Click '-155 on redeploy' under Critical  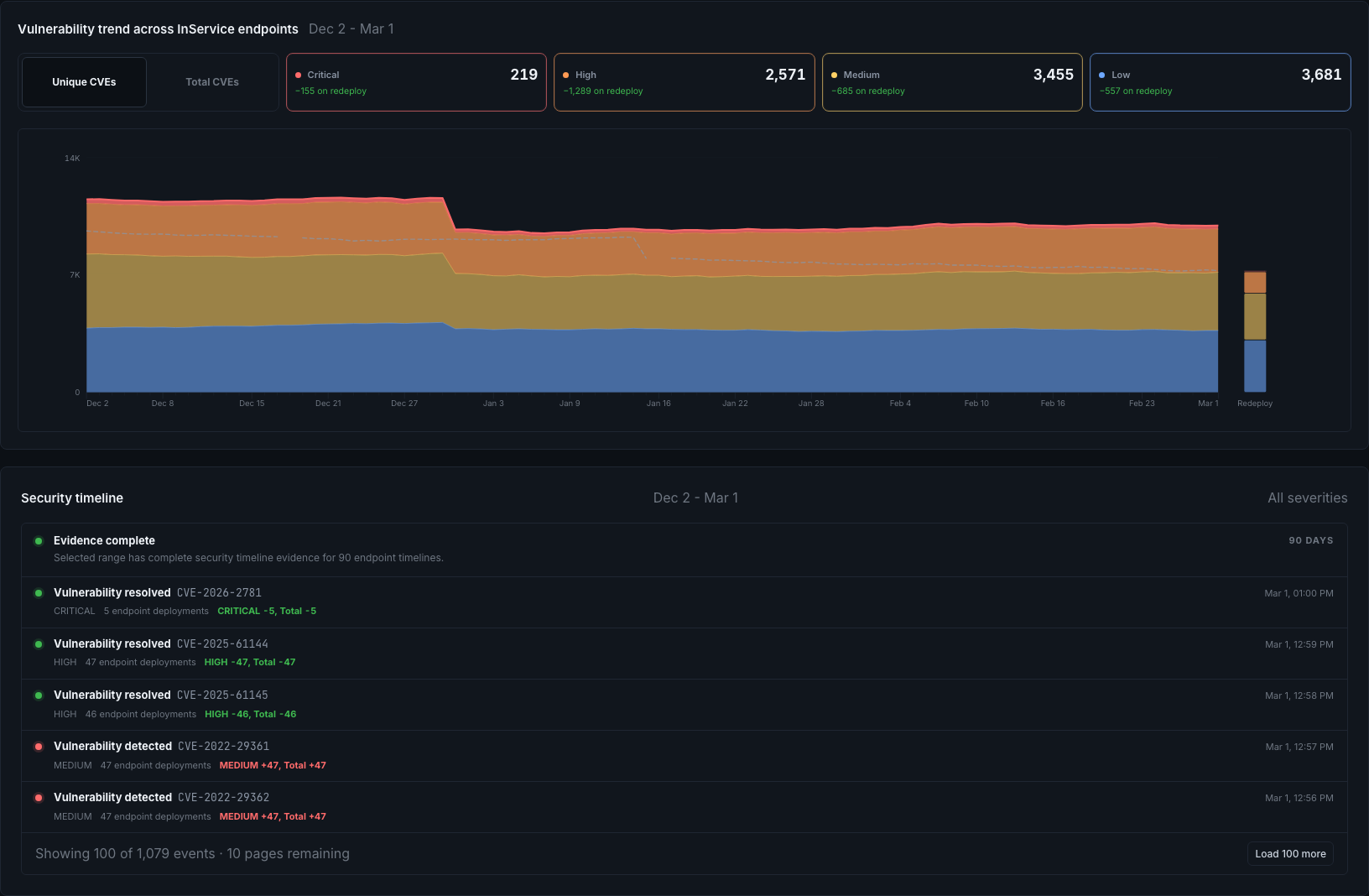coord(331,91)
